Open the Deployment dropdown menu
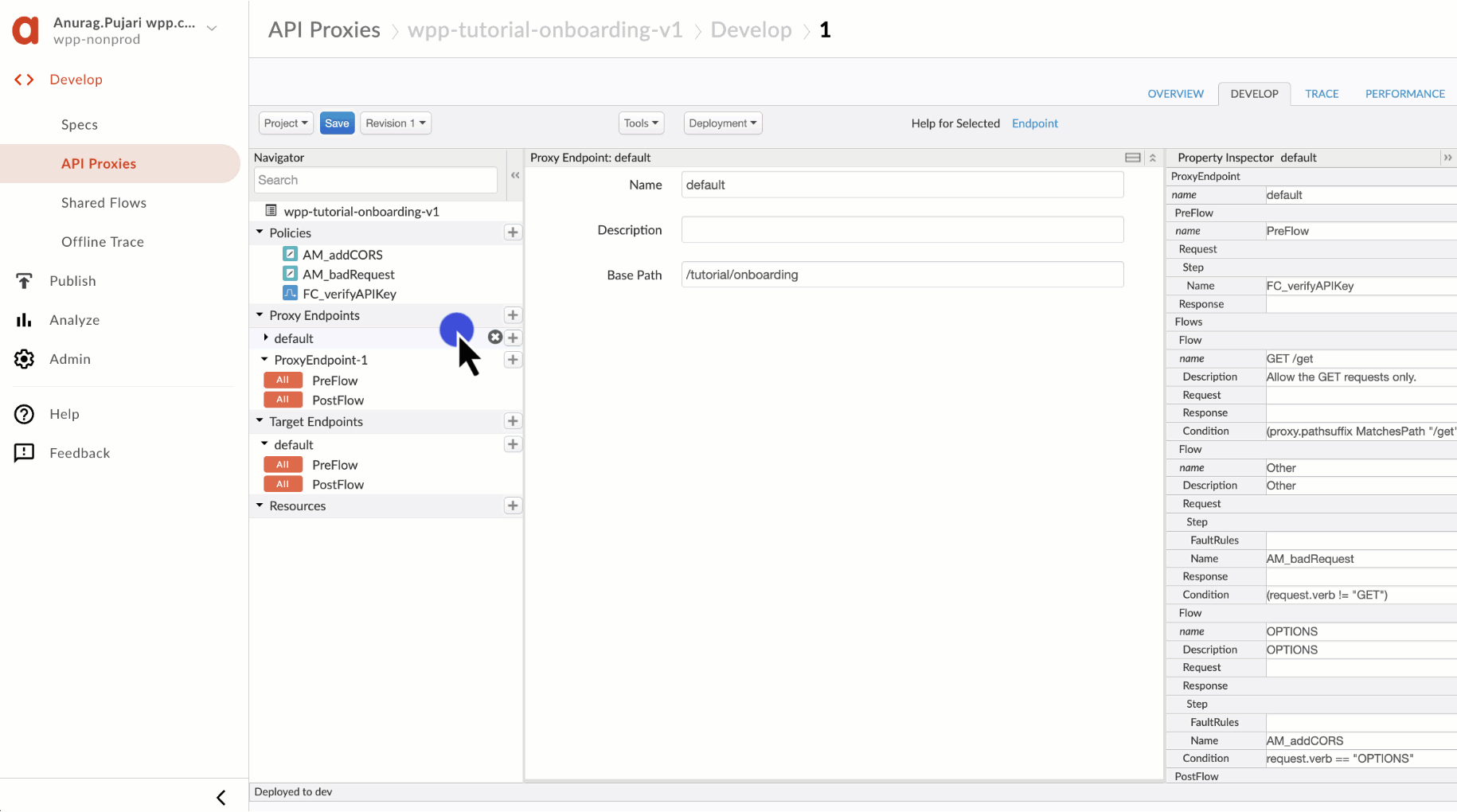 pyautogui.click(x=722, y=123)
